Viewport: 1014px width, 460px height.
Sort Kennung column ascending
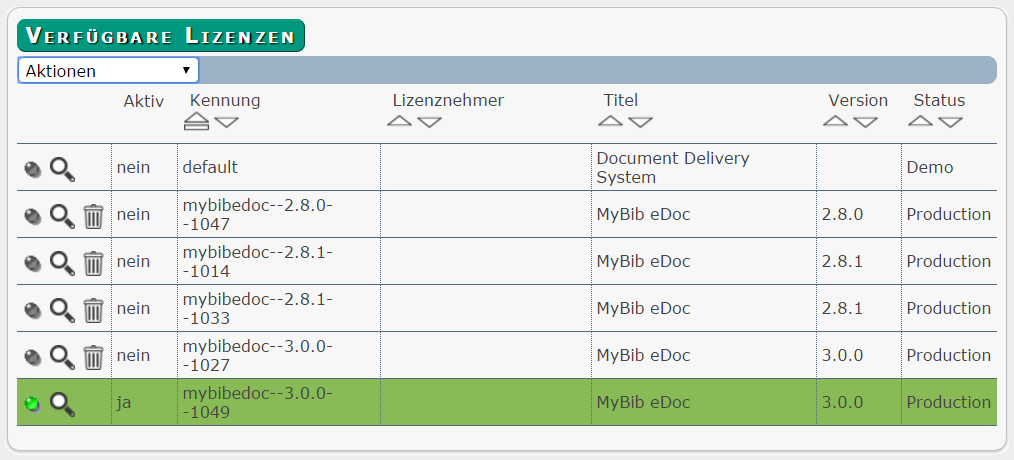tap(197, 121)
